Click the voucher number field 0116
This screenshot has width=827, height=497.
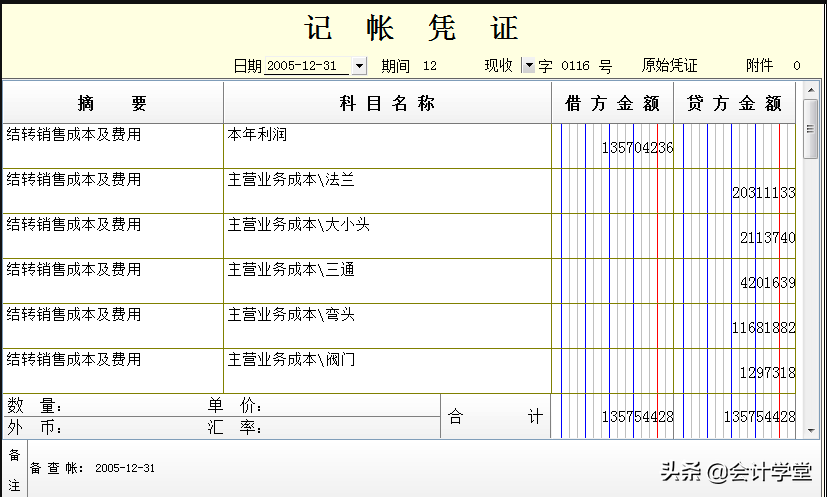575,66
